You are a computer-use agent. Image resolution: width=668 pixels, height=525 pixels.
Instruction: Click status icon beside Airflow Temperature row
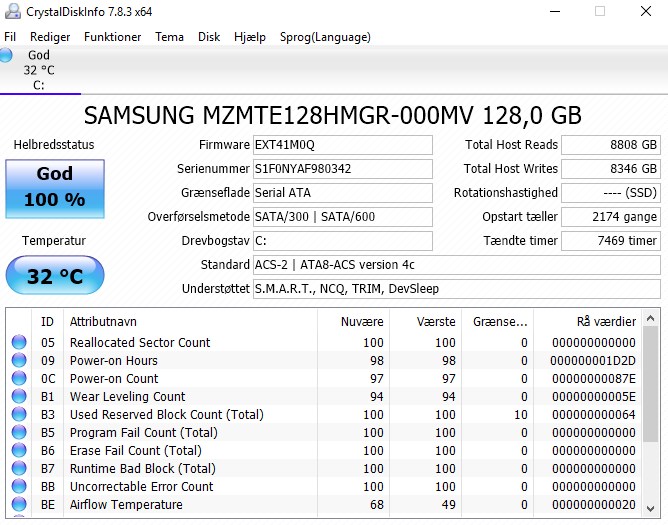tap(19, 505)
